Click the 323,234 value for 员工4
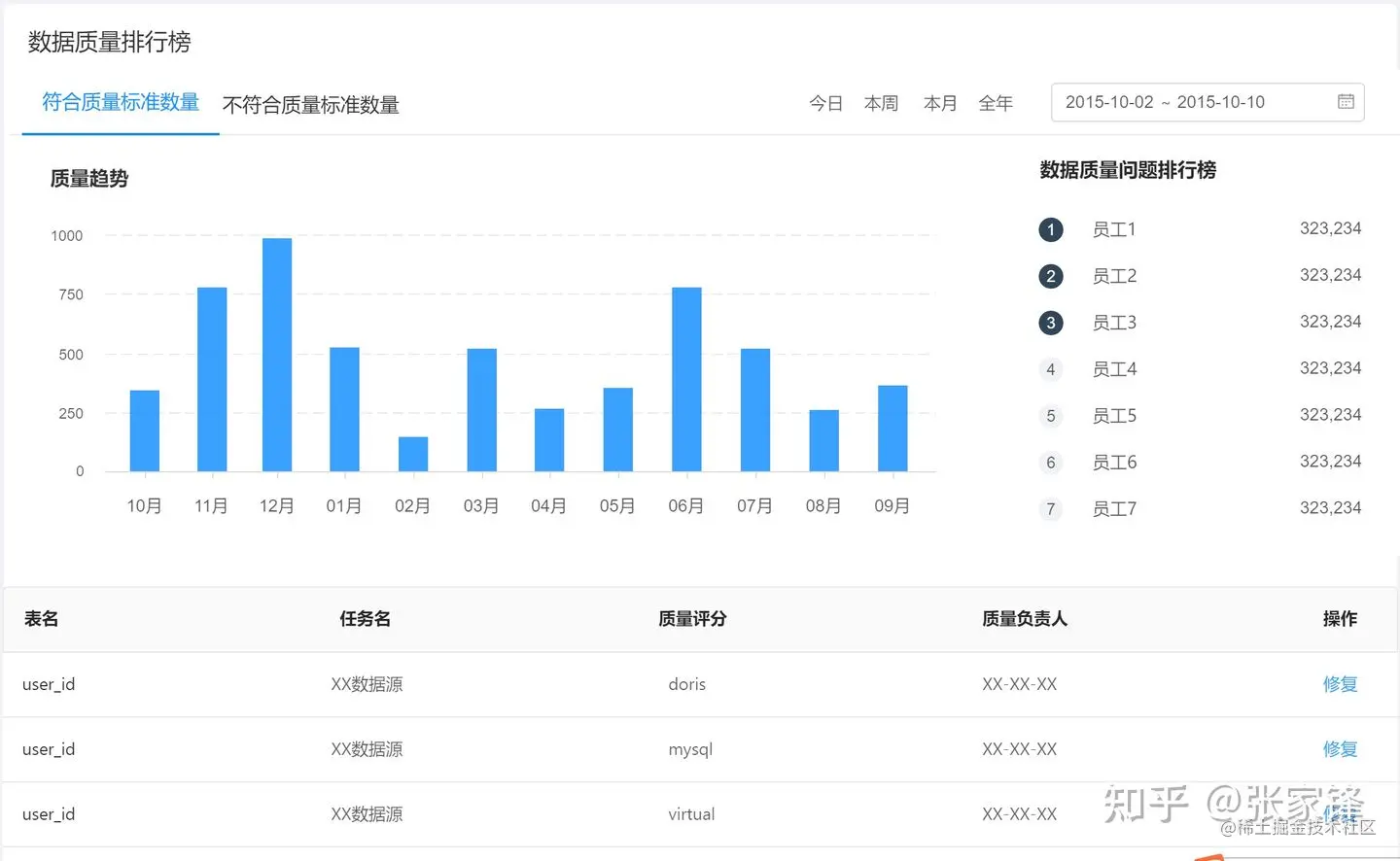 click(1331, 368)
